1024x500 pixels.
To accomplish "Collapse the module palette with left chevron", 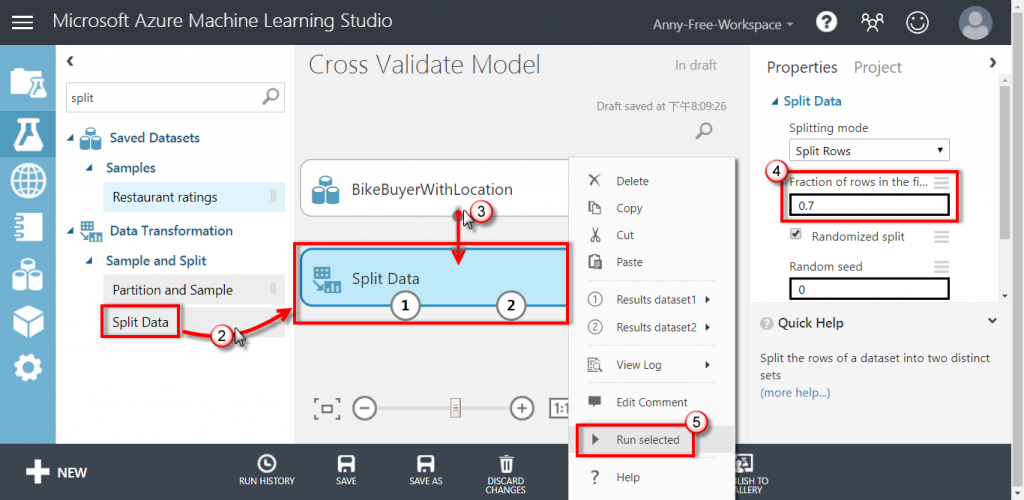I will click(71, 61).
